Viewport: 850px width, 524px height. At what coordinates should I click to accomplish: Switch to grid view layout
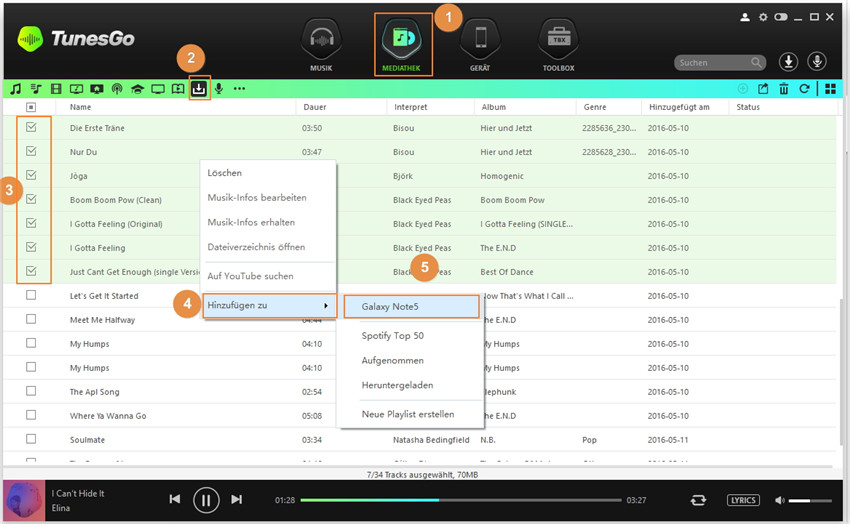tap(830, 89)
